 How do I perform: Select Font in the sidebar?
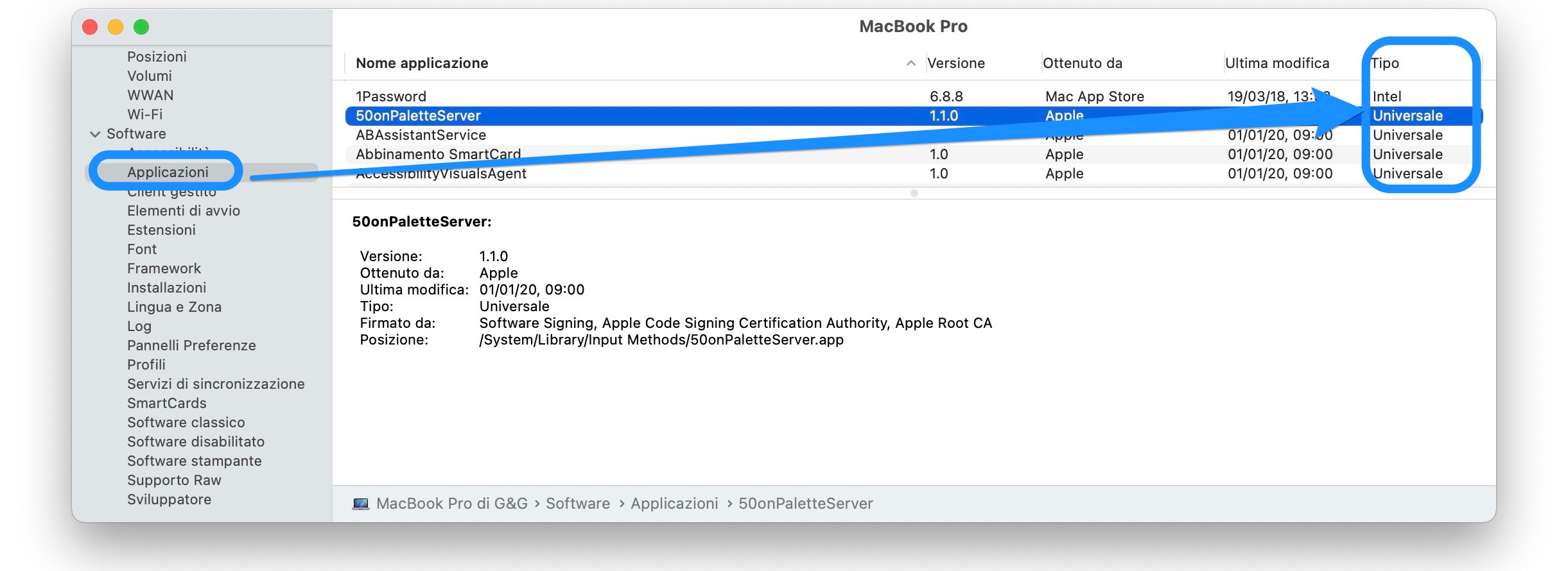click(x=142, y=249)
